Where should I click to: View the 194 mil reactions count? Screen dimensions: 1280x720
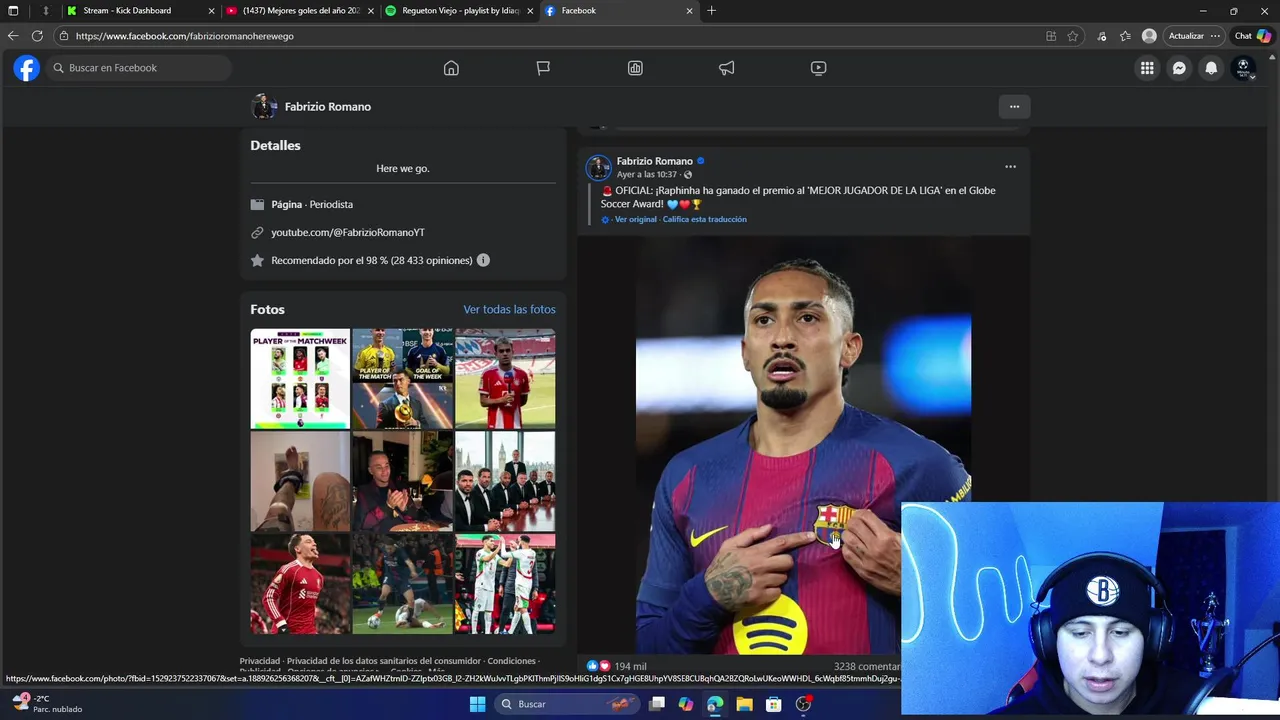pos(630,666)
